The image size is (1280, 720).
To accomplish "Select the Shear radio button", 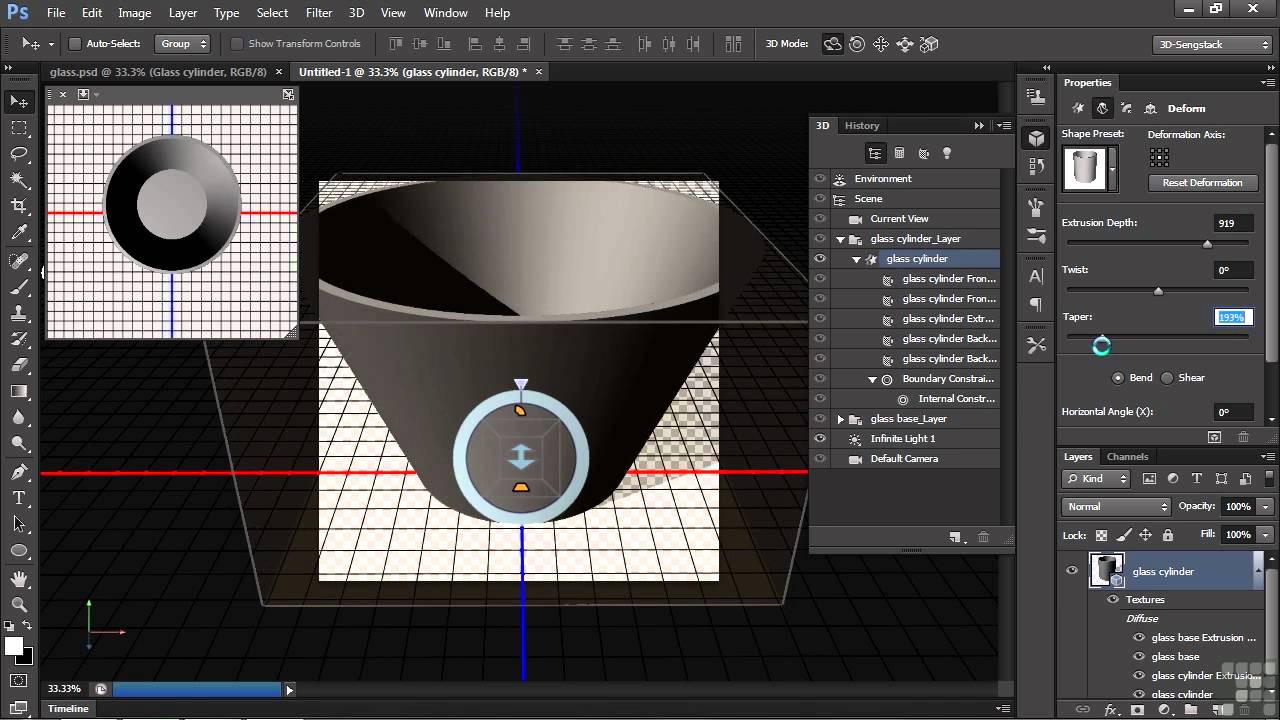I will point(1167,378).
